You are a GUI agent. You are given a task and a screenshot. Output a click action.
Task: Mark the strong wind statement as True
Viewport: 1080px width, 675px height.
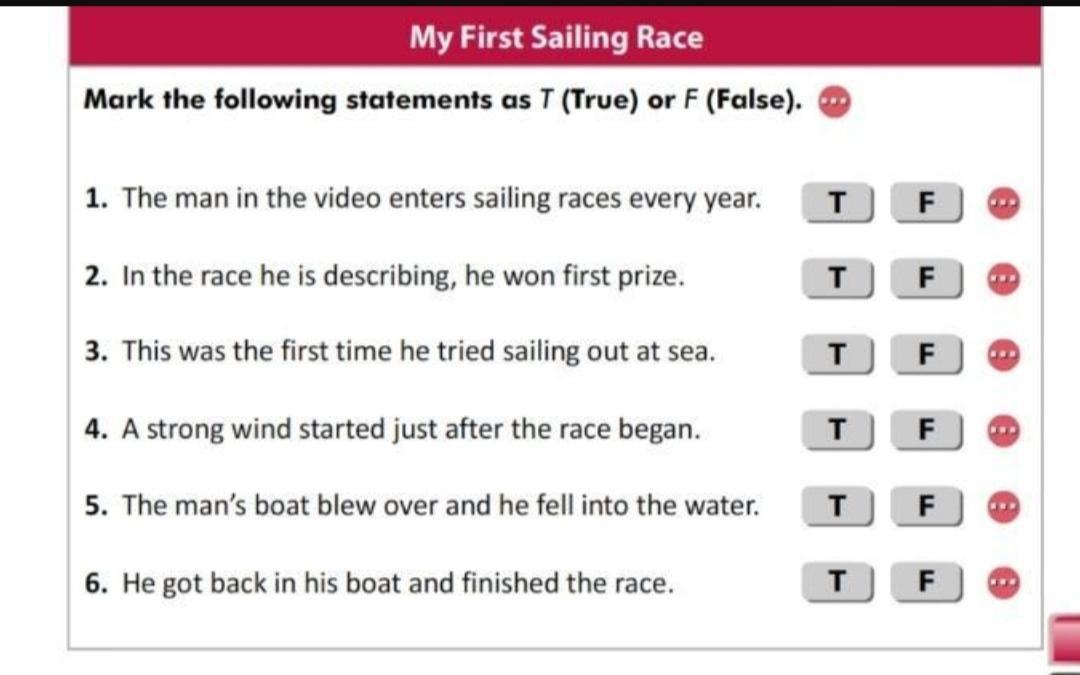(x=838, y=431)
